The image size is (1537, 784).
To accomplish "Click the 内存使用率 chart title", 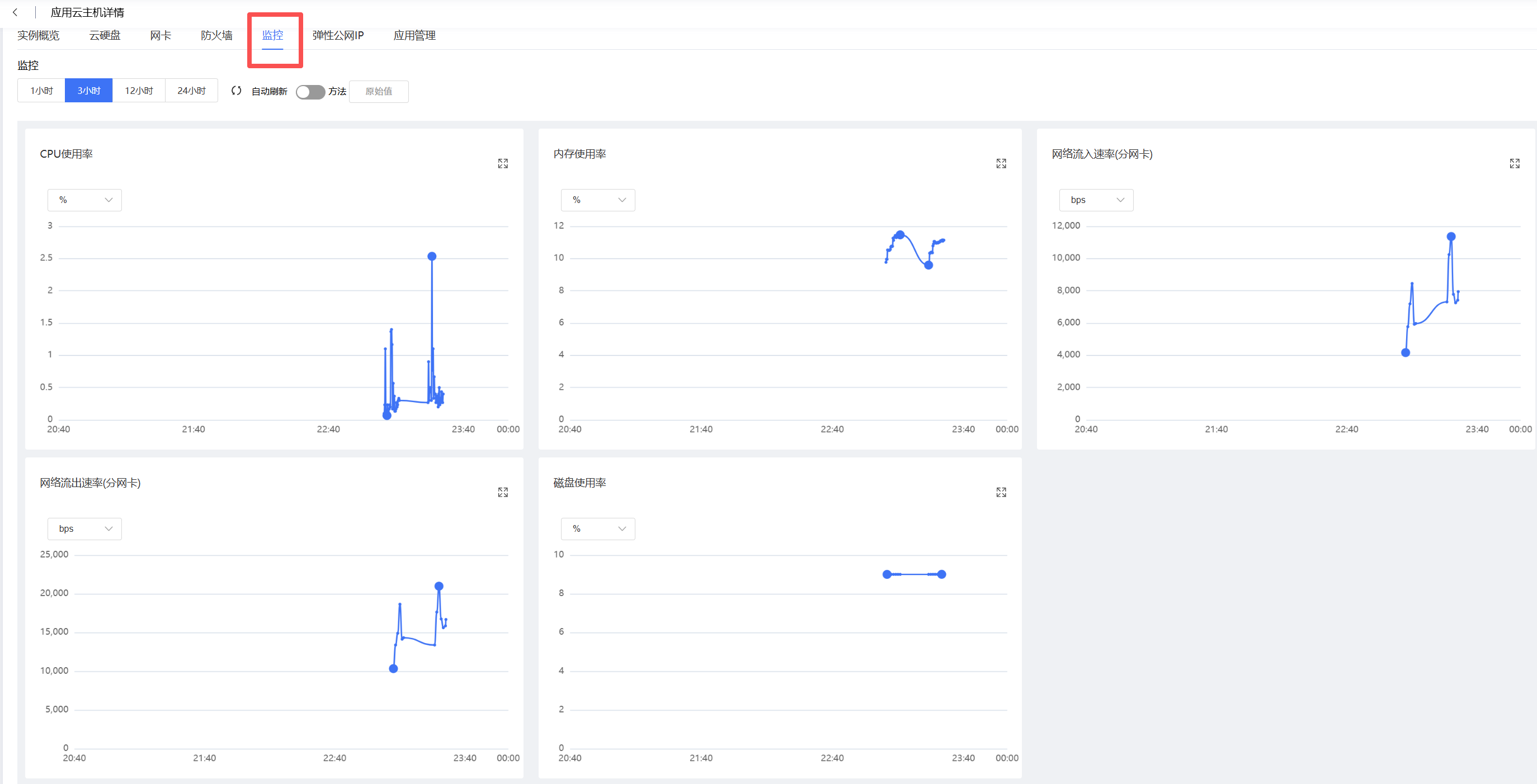I will coord(579,154).
